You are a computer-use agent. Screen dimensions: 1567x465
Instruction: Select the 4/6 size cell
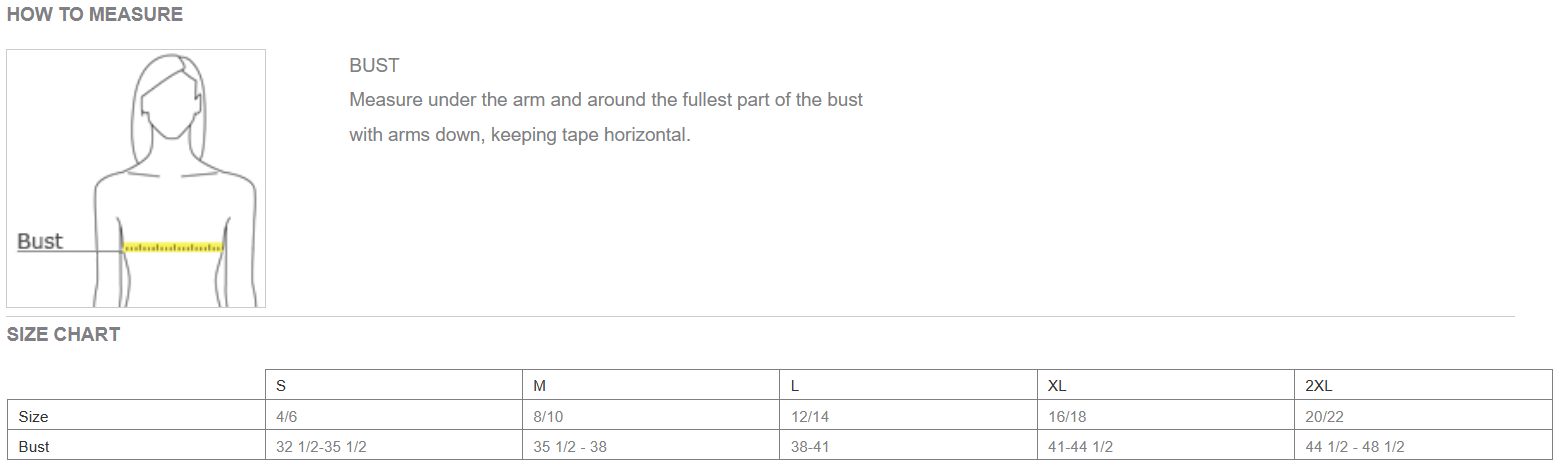286,416
